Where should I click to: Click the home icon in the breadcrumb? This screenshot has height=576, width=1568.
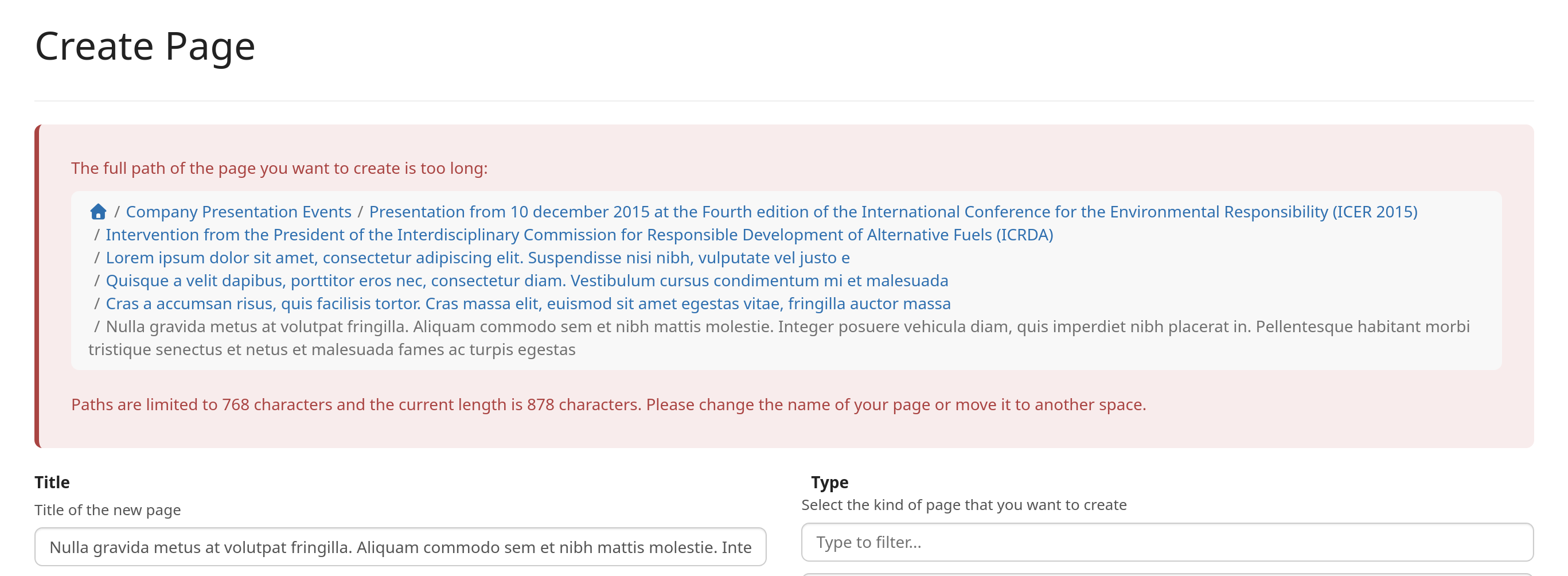[98, 211]
